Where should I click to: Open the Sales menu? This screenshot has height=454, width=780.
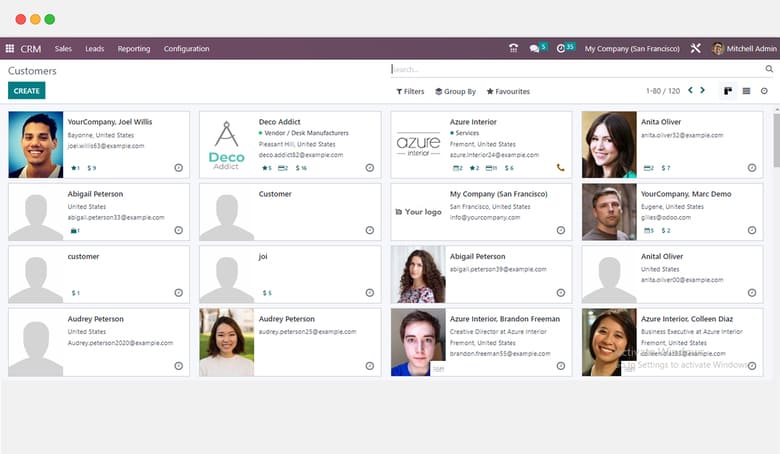click(x=63, y=49)
